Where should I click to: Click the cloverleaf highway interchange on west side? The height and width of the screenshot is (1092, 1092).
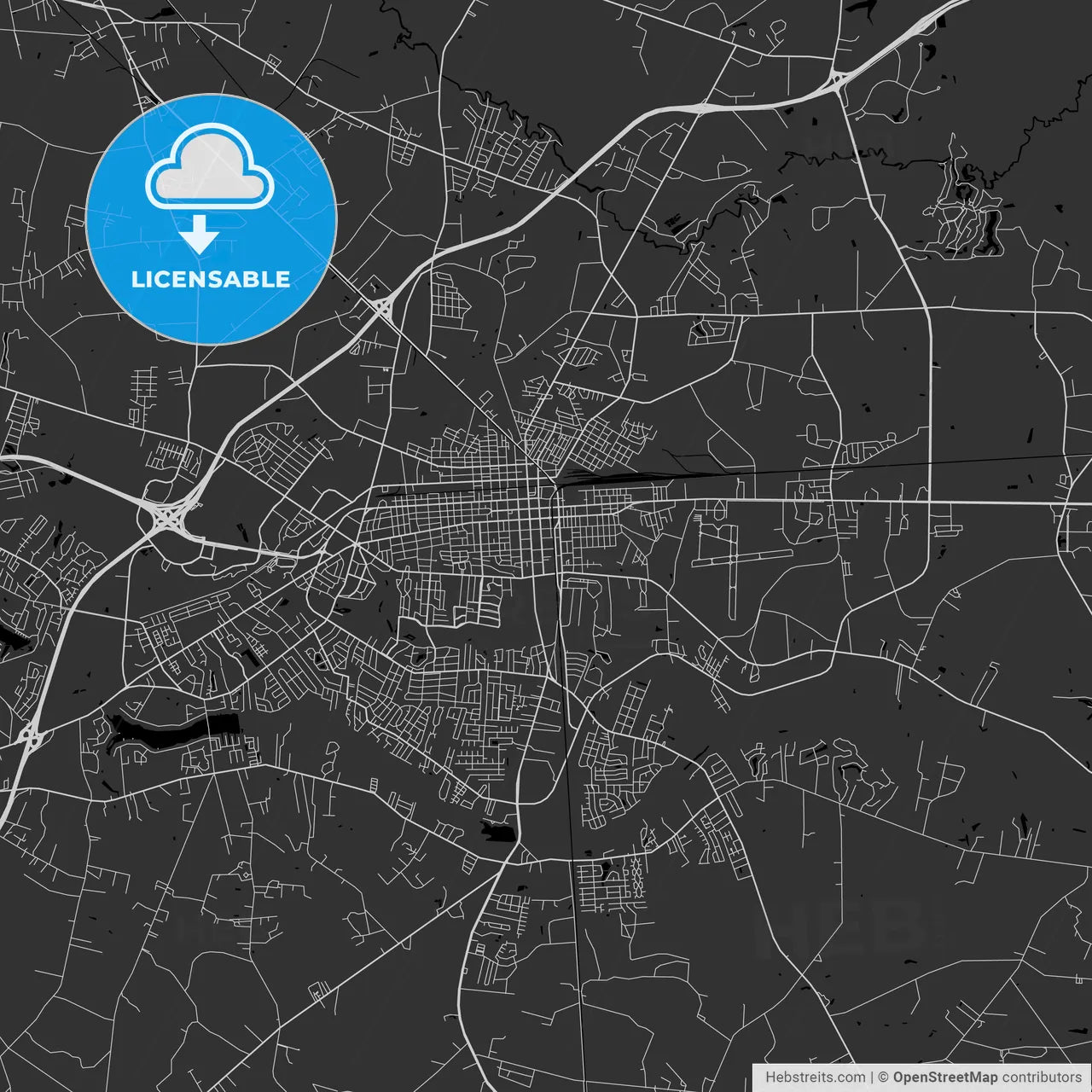point(168,518)
